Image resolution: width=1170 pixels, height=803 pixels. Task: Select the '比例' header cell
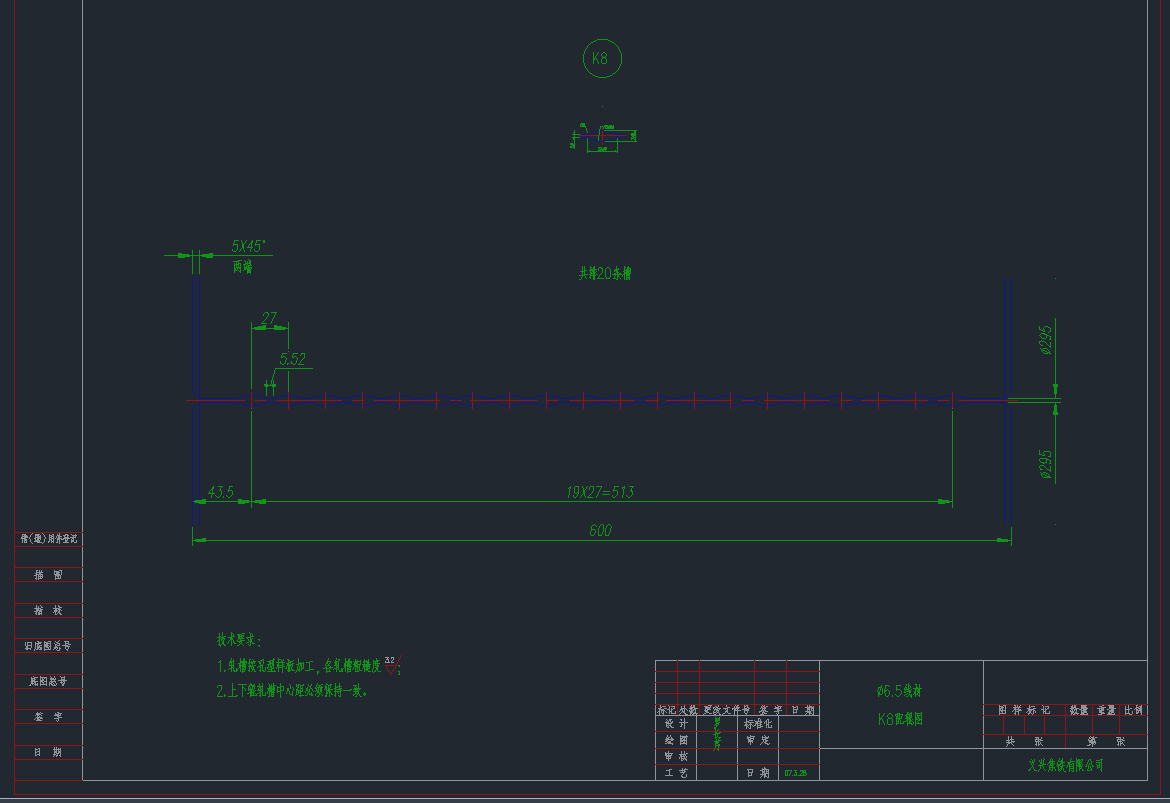pyautogui.click(x=1133, y=710)
